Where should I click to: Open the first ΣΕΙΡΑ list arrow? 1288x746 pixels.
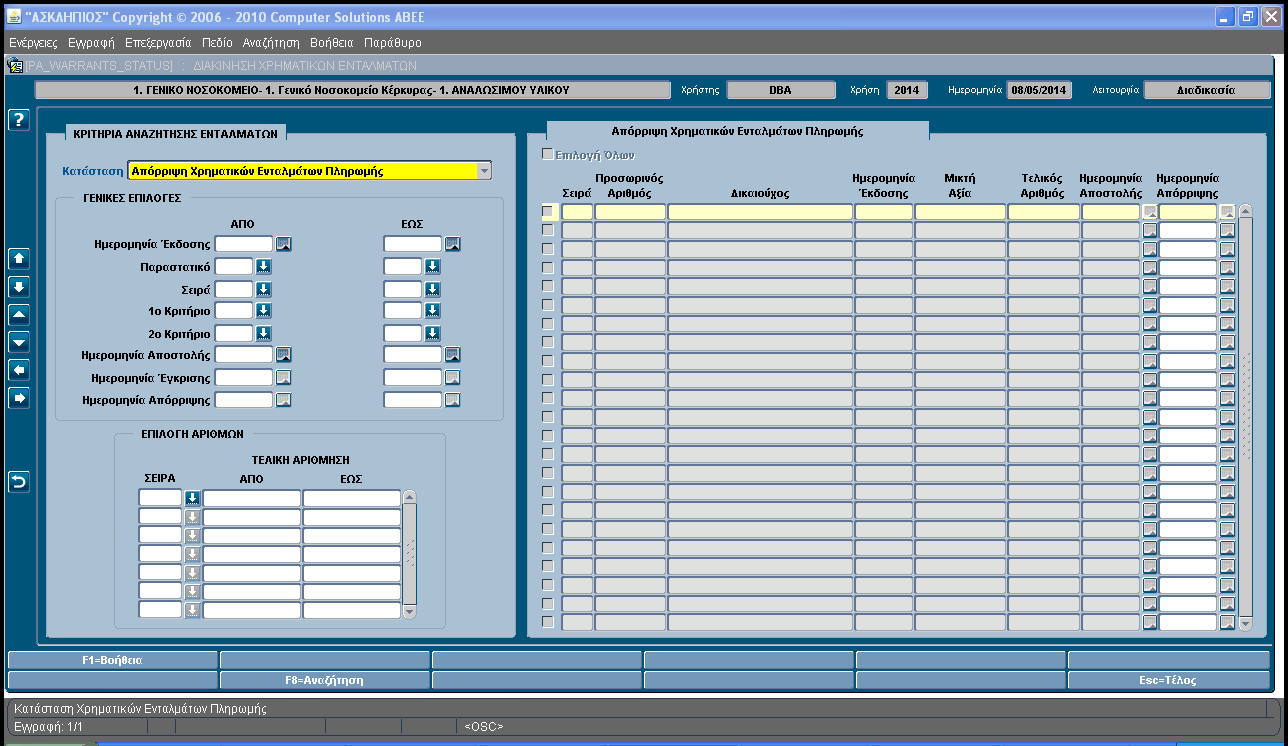pyautogui.click(x=192, y=498)
